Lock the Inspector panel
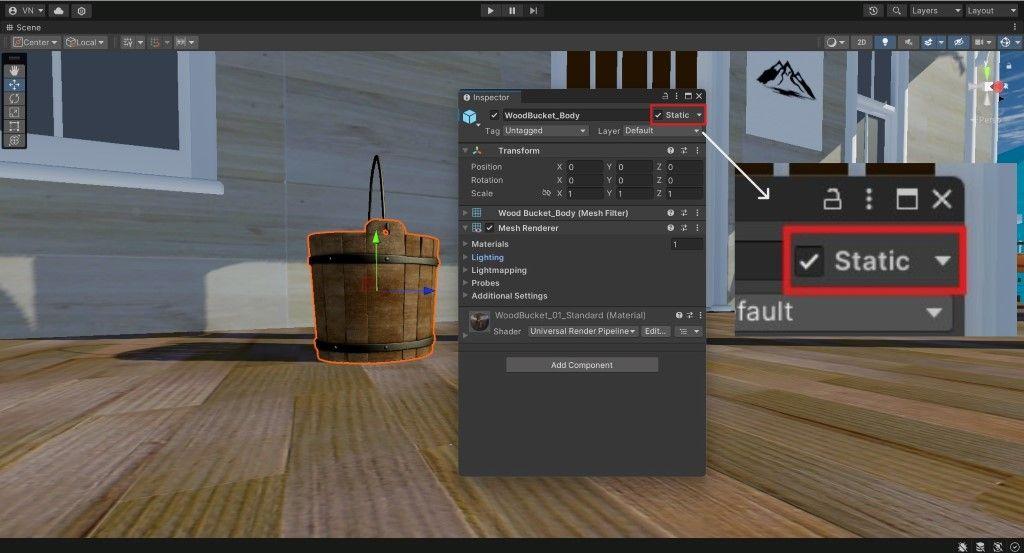This screenshot has width=1024, height=553. pos(664,97)
